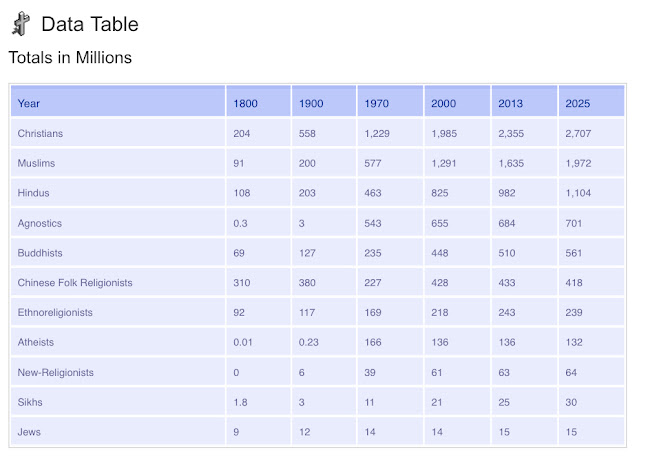Click the Atheists 1800 value 0.01
This screenshot has height=469, width=650.
point(243,343)
